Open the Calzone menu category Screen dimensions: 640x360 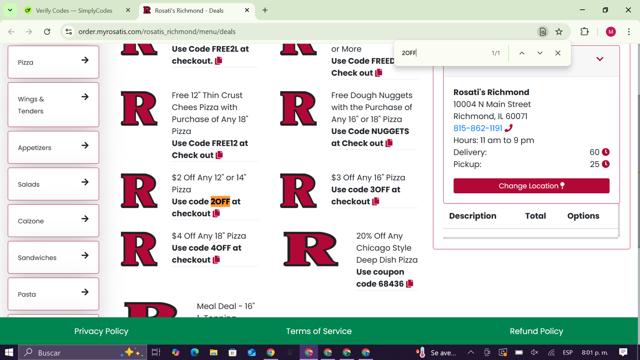click(x=53, y=221)
